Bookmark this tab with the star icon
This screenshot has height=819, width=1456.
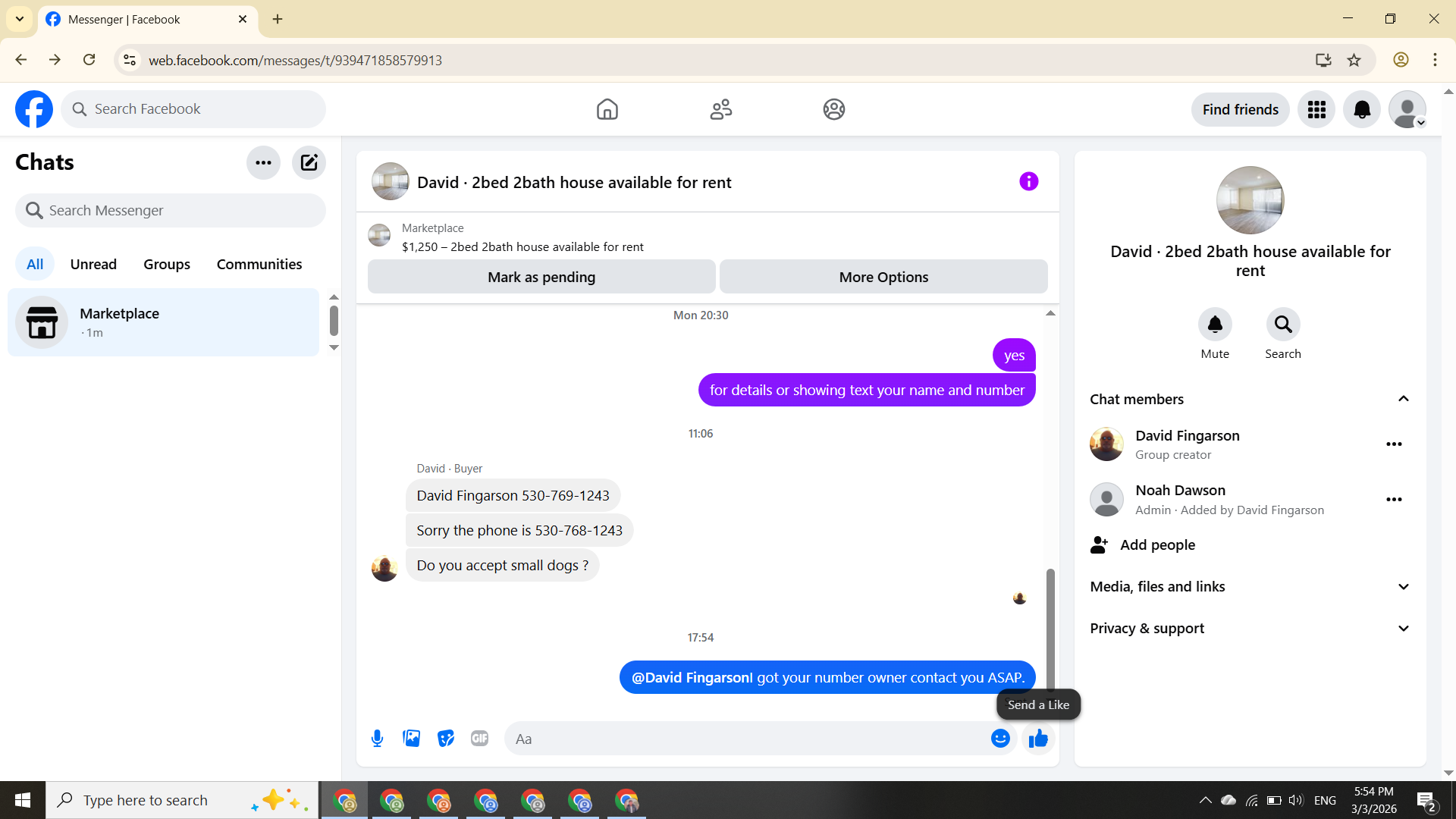[1354, 60]
